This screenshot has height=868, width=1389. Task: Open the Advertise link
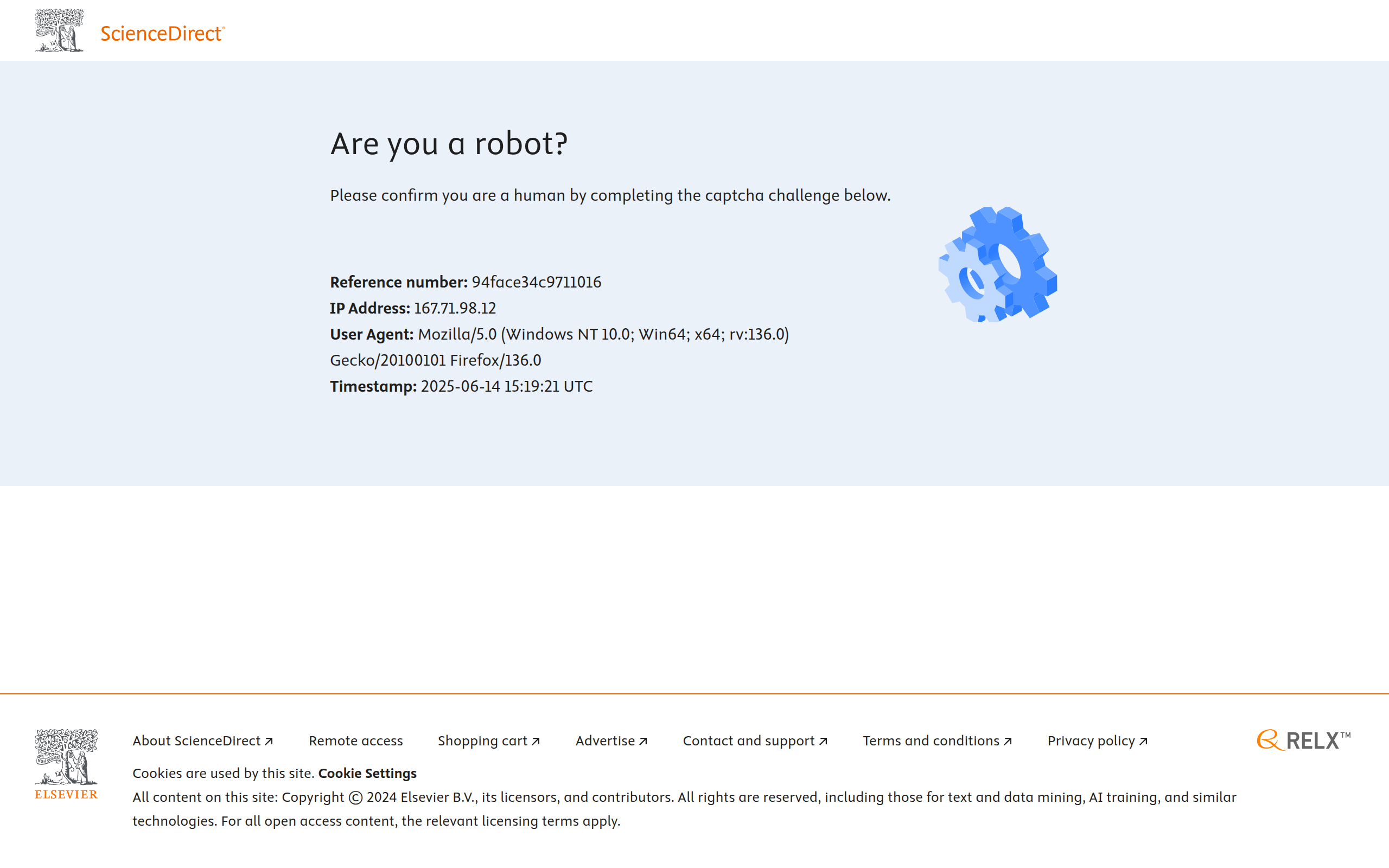612,741
